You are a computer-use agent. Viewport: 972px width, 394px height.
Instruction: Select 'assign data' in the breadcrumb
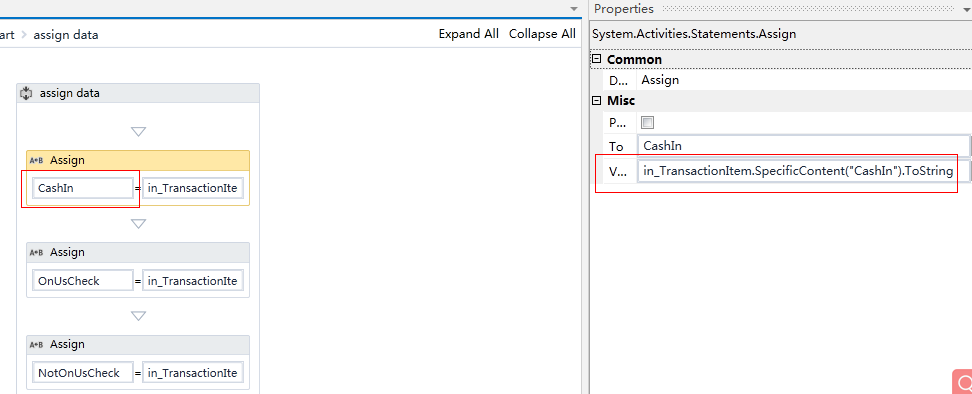[x=66, y=35]
